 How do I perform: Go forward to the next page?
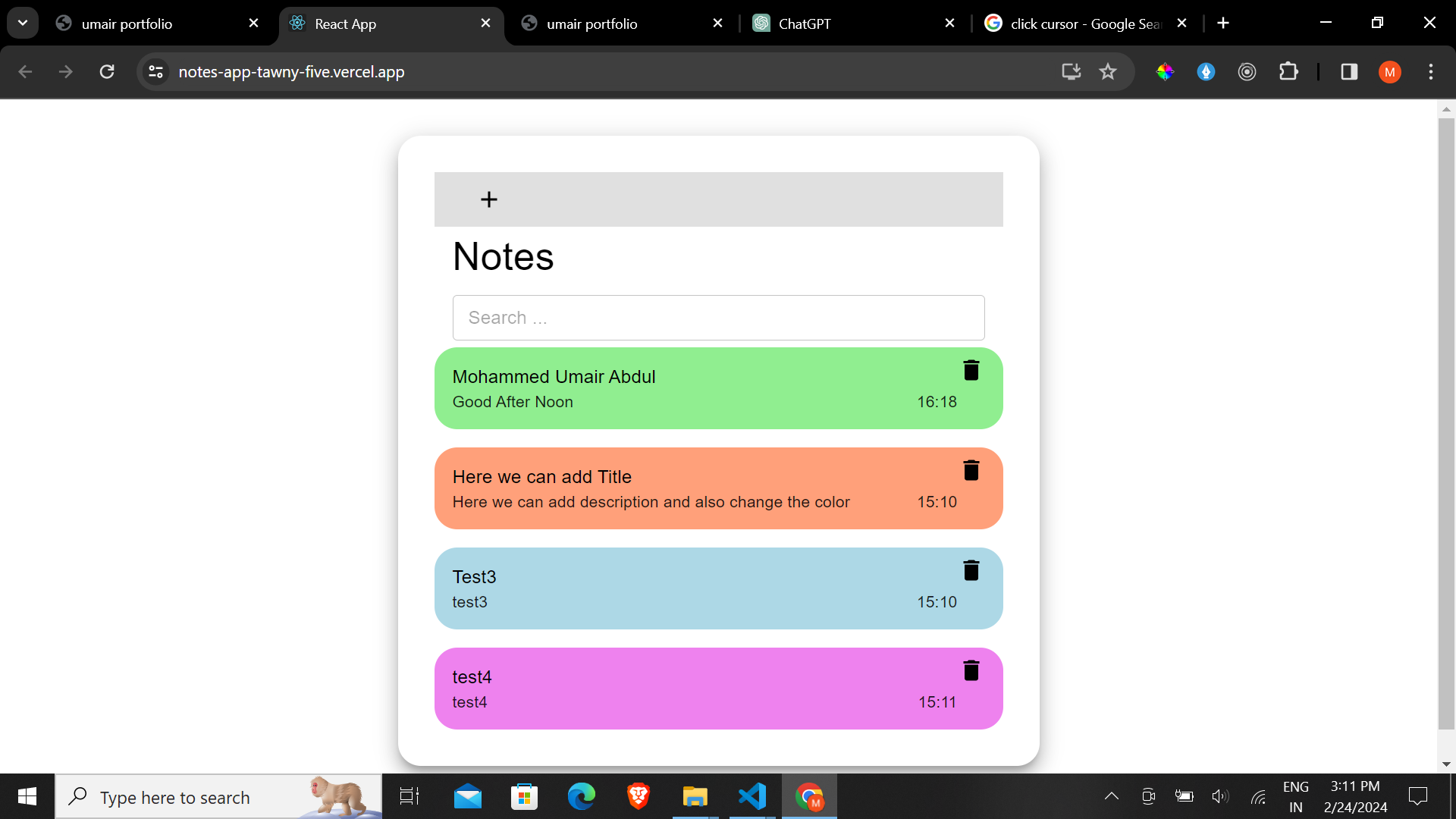(x=66, y=72)
